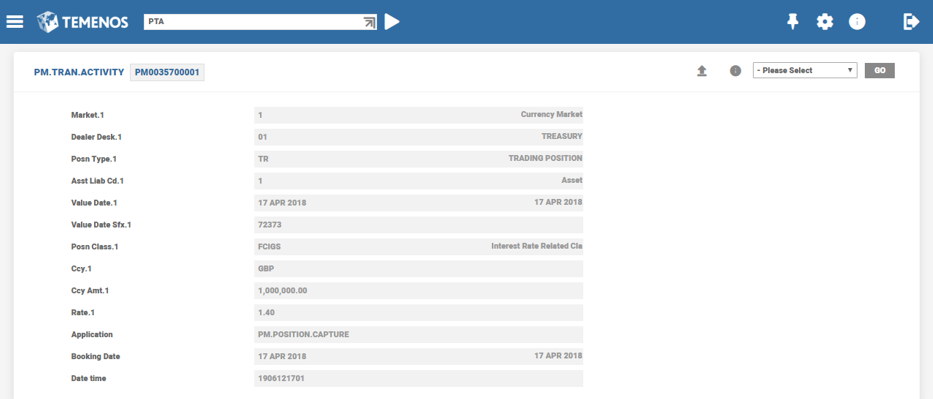This screenshot has width=933, height=399.
Task: Open the hamburger main menu
Action: pyautogui.click(x=14, y=22)
